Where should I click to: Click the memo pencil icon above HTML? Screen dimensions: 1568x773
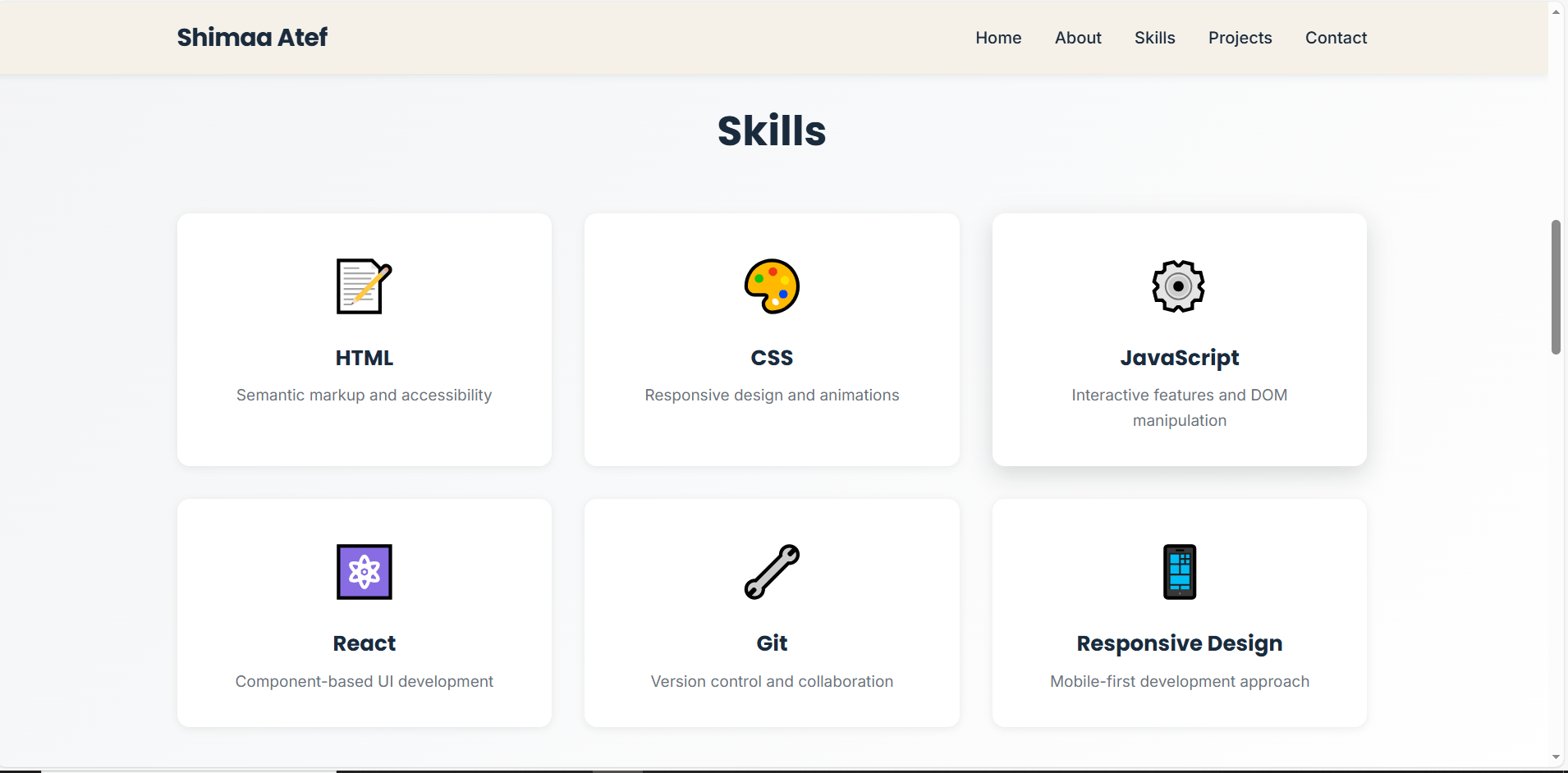(364, 286)
